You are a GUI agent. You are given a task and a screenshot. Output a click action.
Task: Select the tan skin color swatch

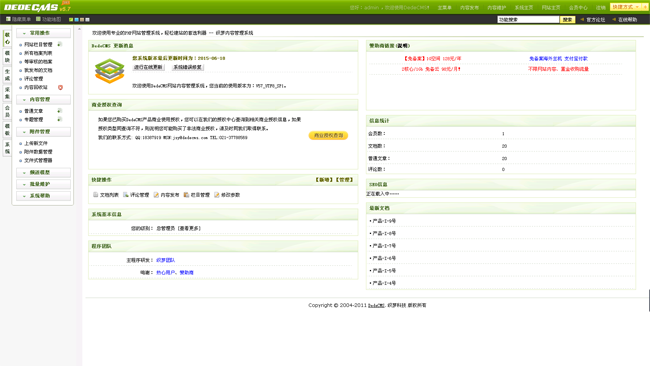click(x=82, y=19)
